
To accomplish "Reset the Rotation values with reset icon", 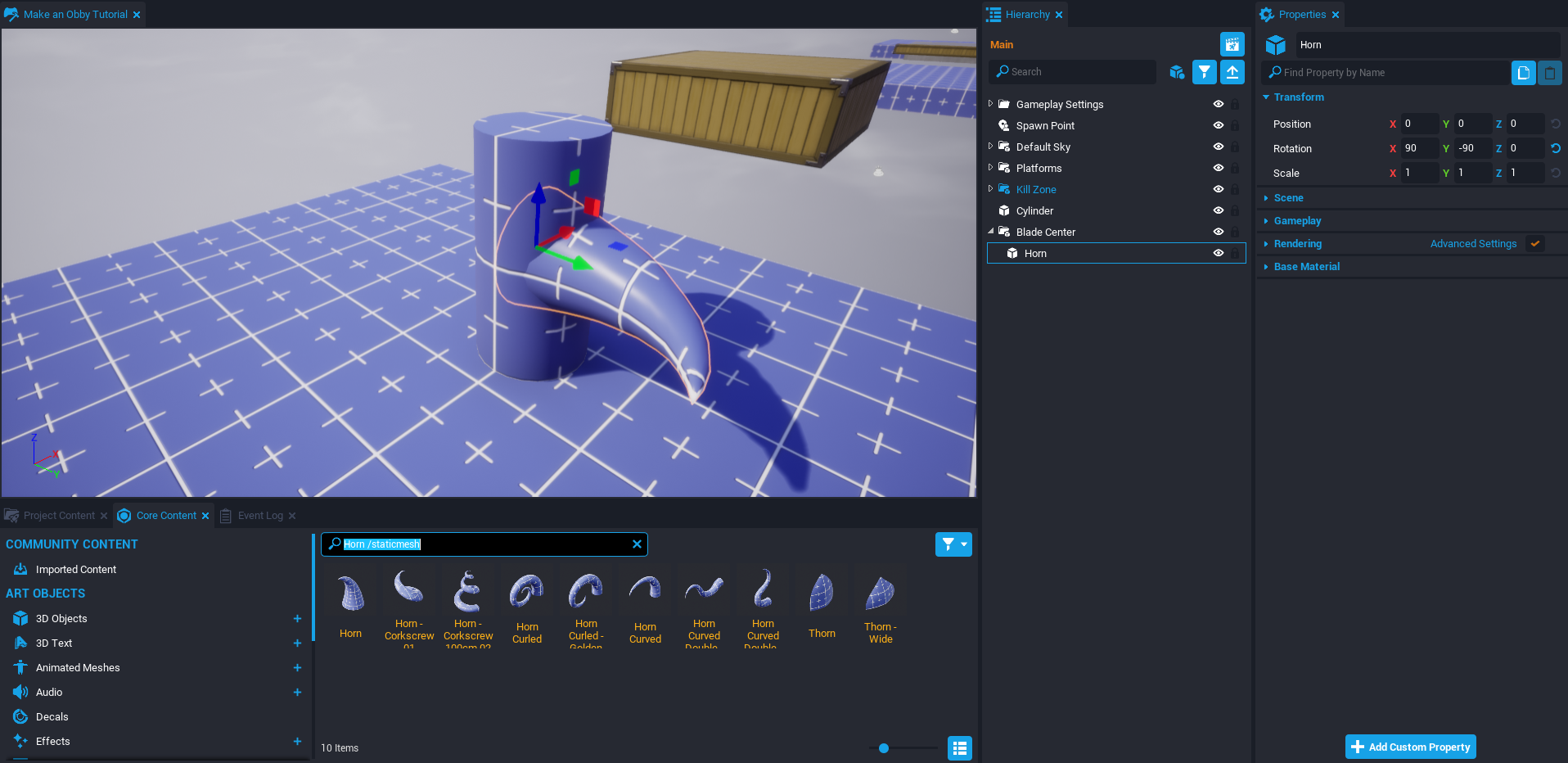I will [x=1555, y=148].
